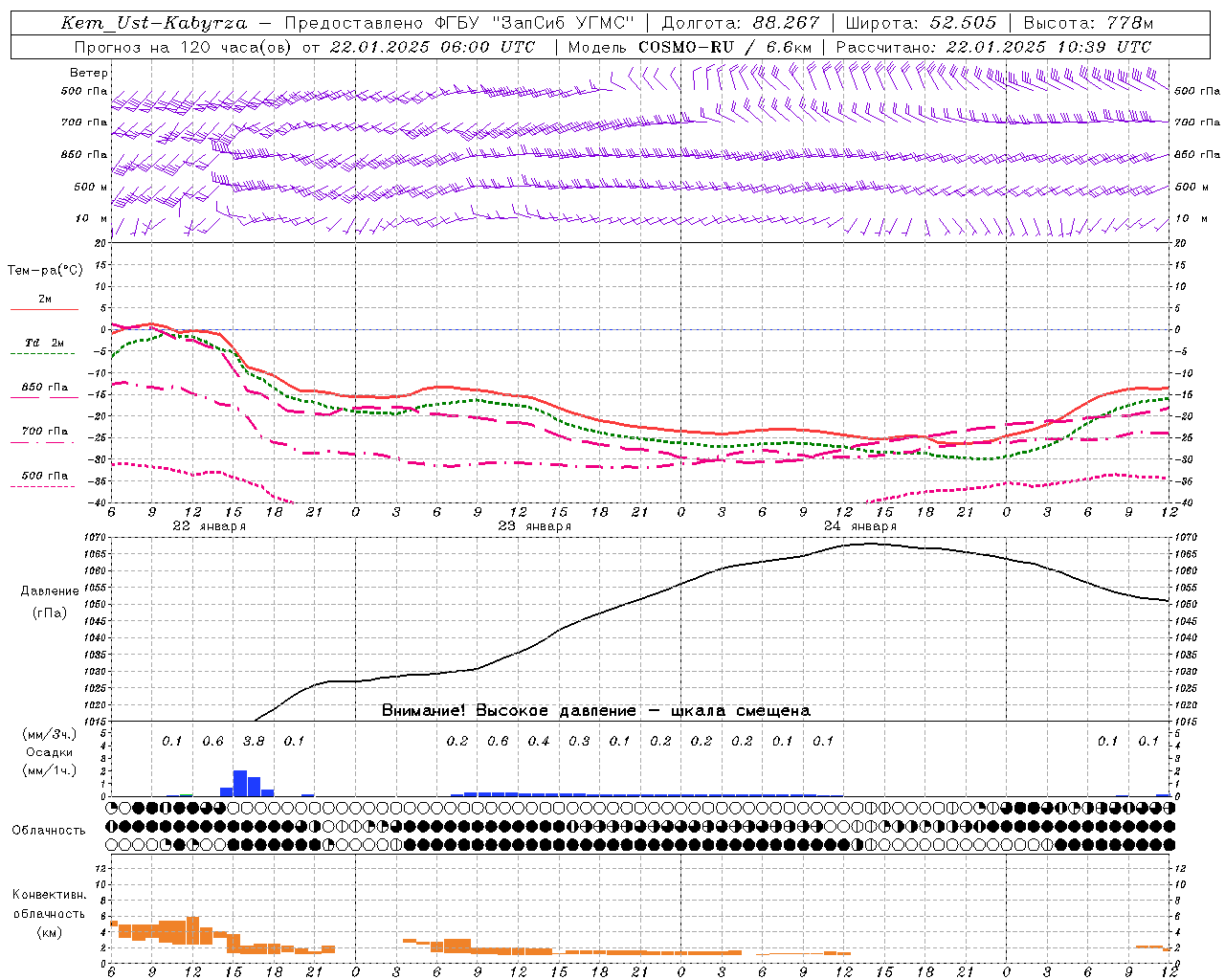Click the '22 января' date label
This screenshot has height=980, width=1225.
209,526
